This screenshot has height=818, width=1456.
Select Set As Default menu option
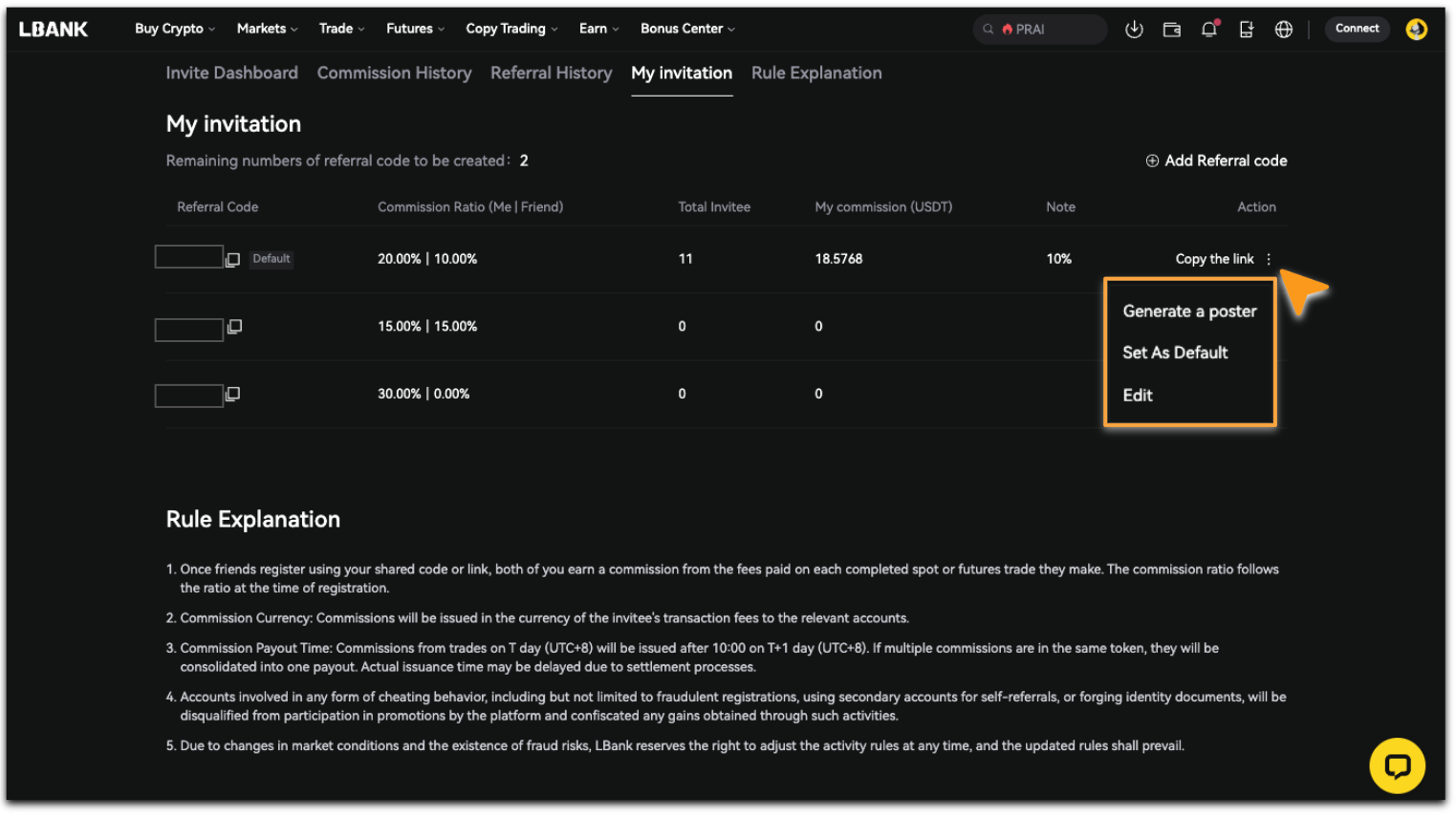pyautogui.click(x=1175, y=353)
